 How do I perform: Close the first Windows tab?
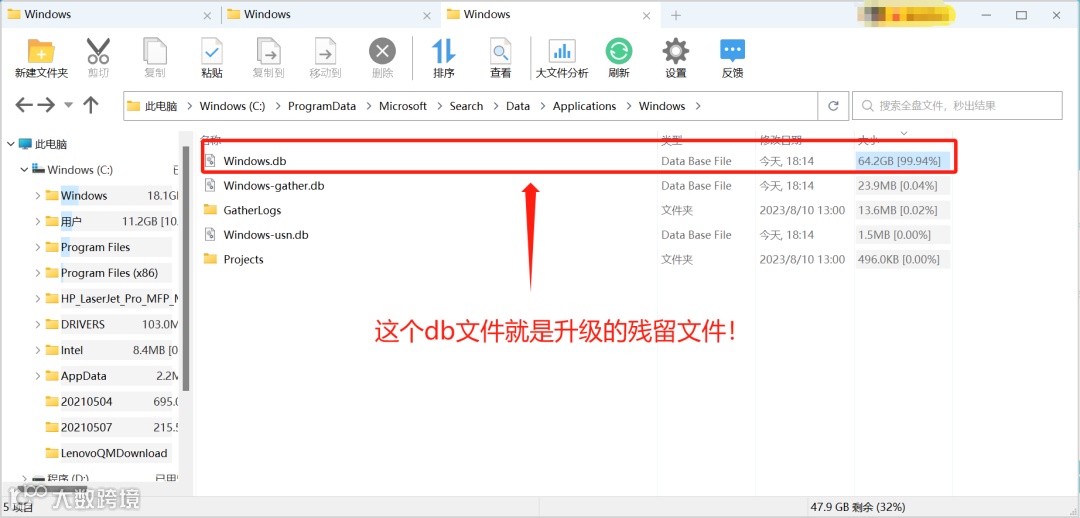[207, 14]
